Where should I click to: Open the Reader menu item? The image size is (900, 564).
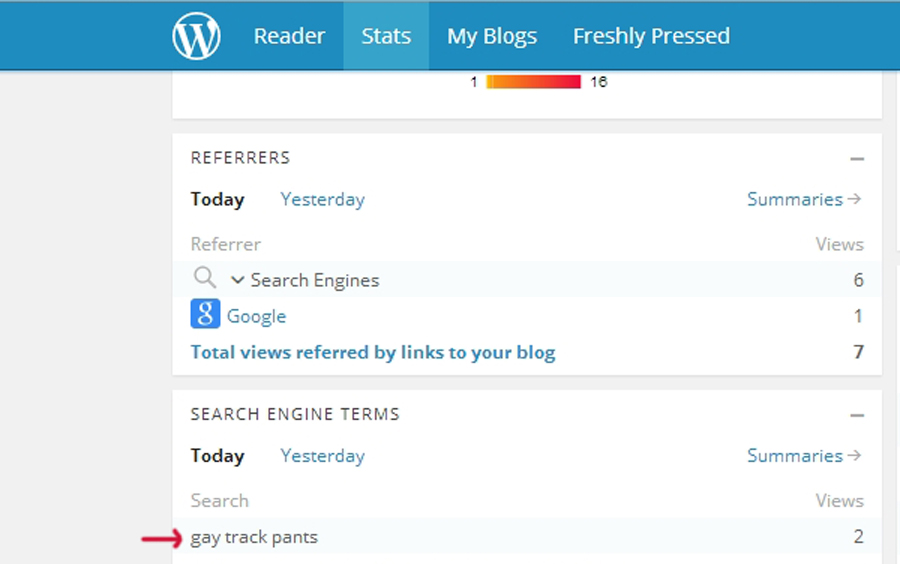(x=289, y=36)
